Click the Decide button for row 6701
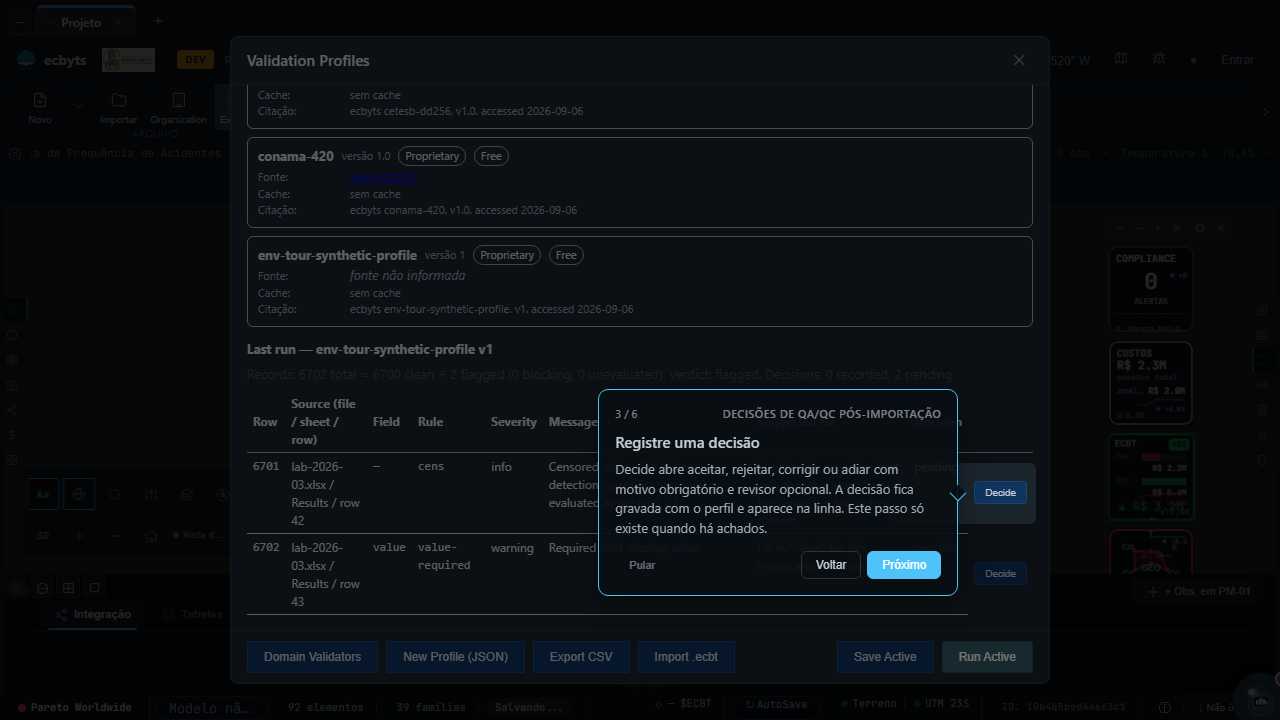 (1000, 493)
